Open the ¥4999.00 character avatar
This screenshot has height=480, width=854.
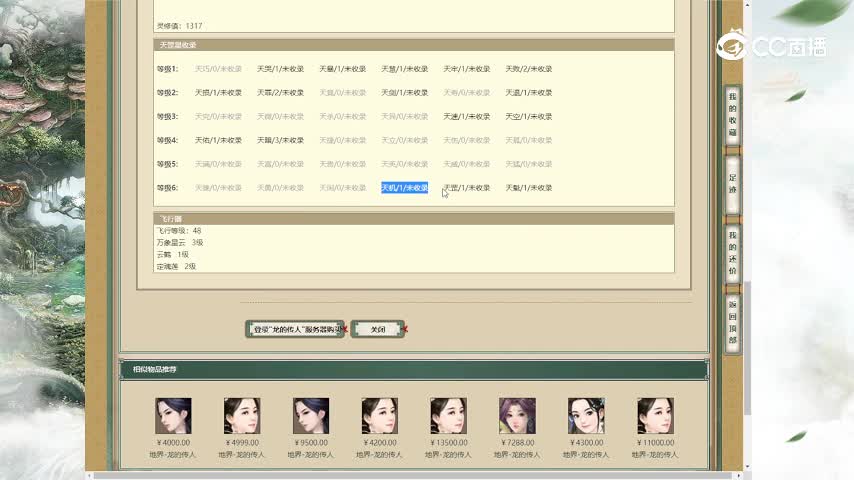(x=241, y=415)
